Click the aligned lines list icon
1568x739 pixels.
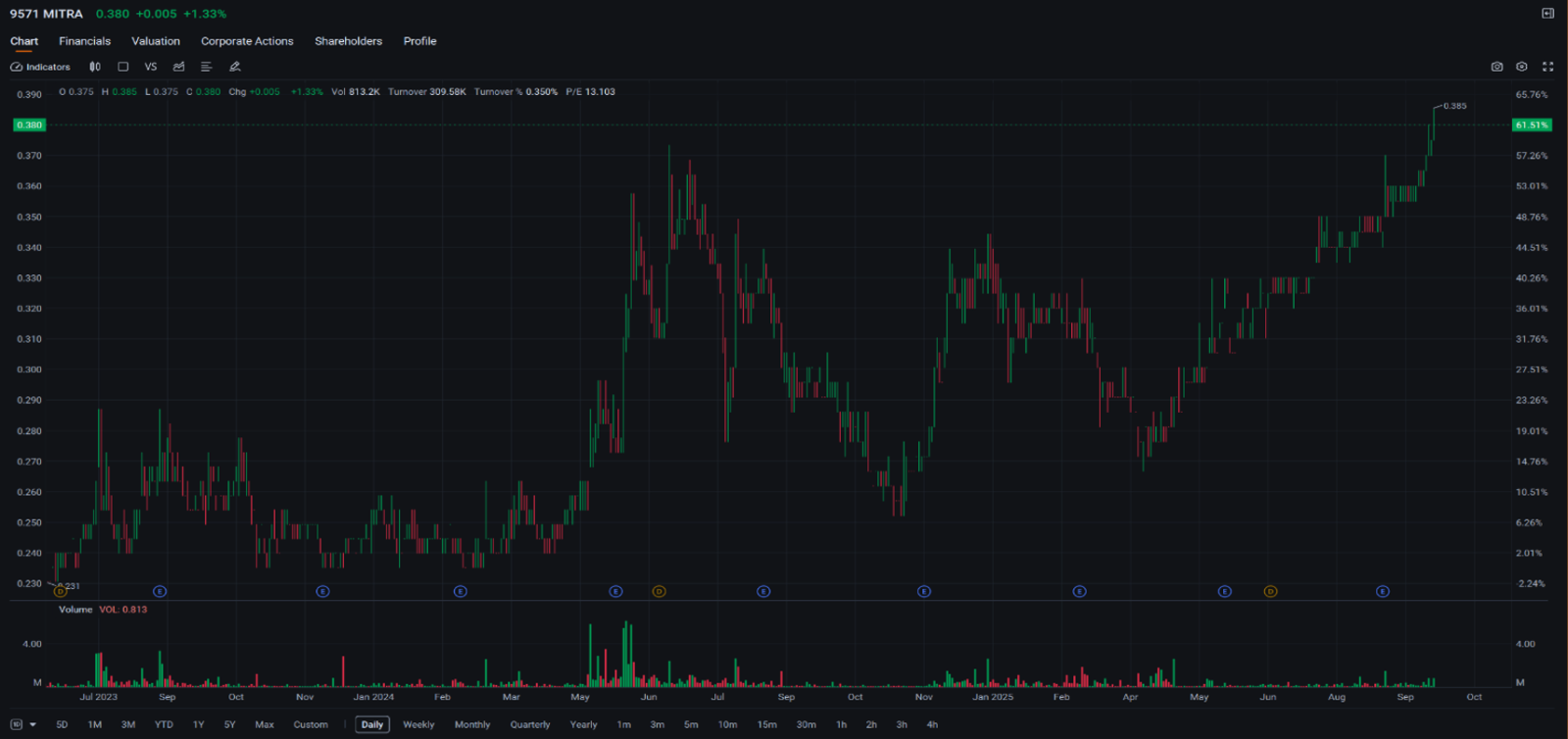click(x=206, y=67)
